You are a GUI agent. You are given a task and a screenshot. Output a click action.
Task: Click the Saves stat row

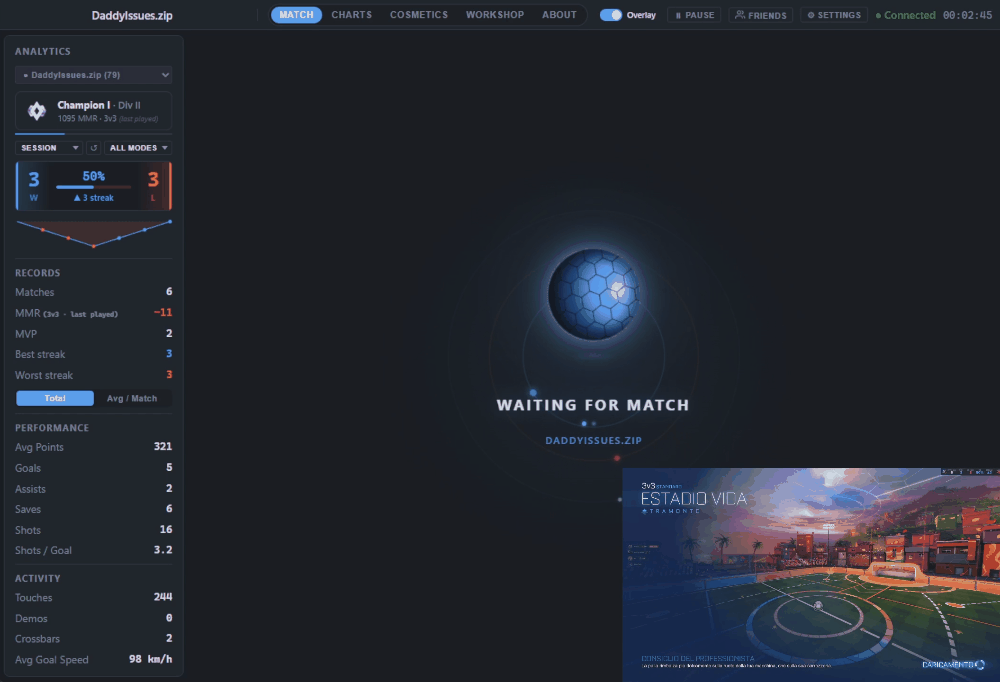pyautogui.click(x=94, y=509)
